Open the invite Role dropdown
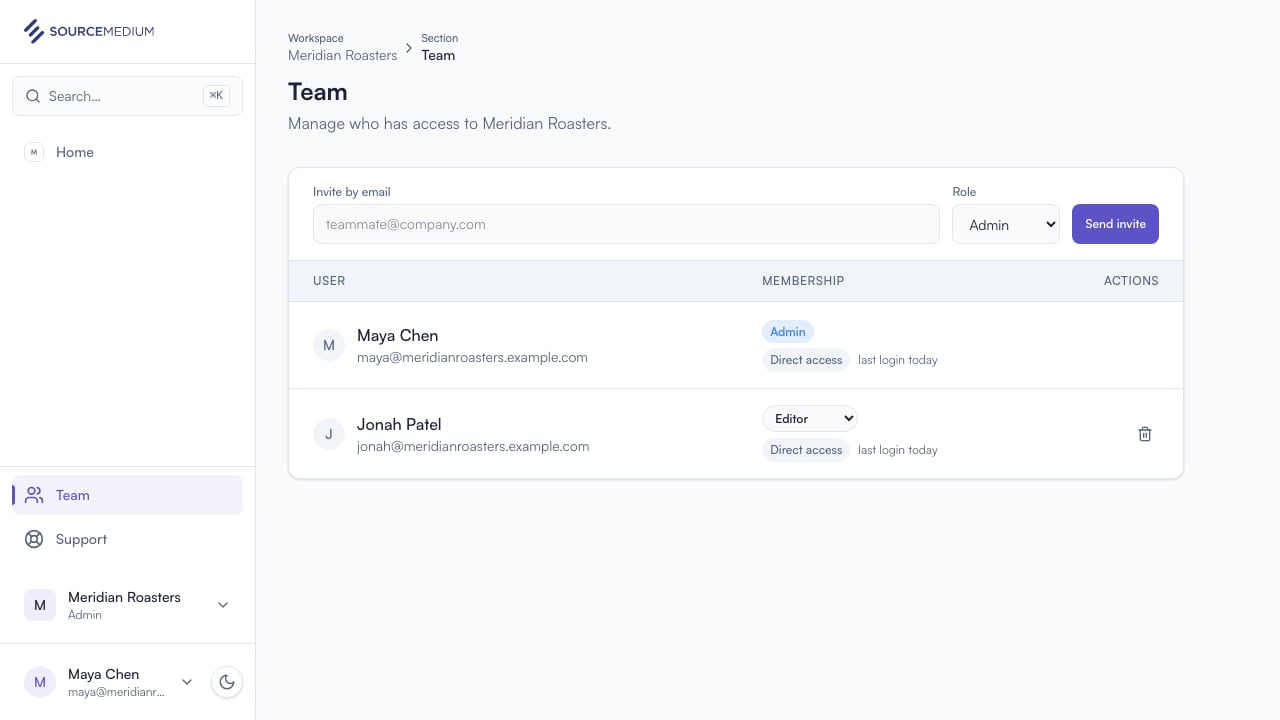This screenshot has height=720, width=1280. click(1006, 224)
